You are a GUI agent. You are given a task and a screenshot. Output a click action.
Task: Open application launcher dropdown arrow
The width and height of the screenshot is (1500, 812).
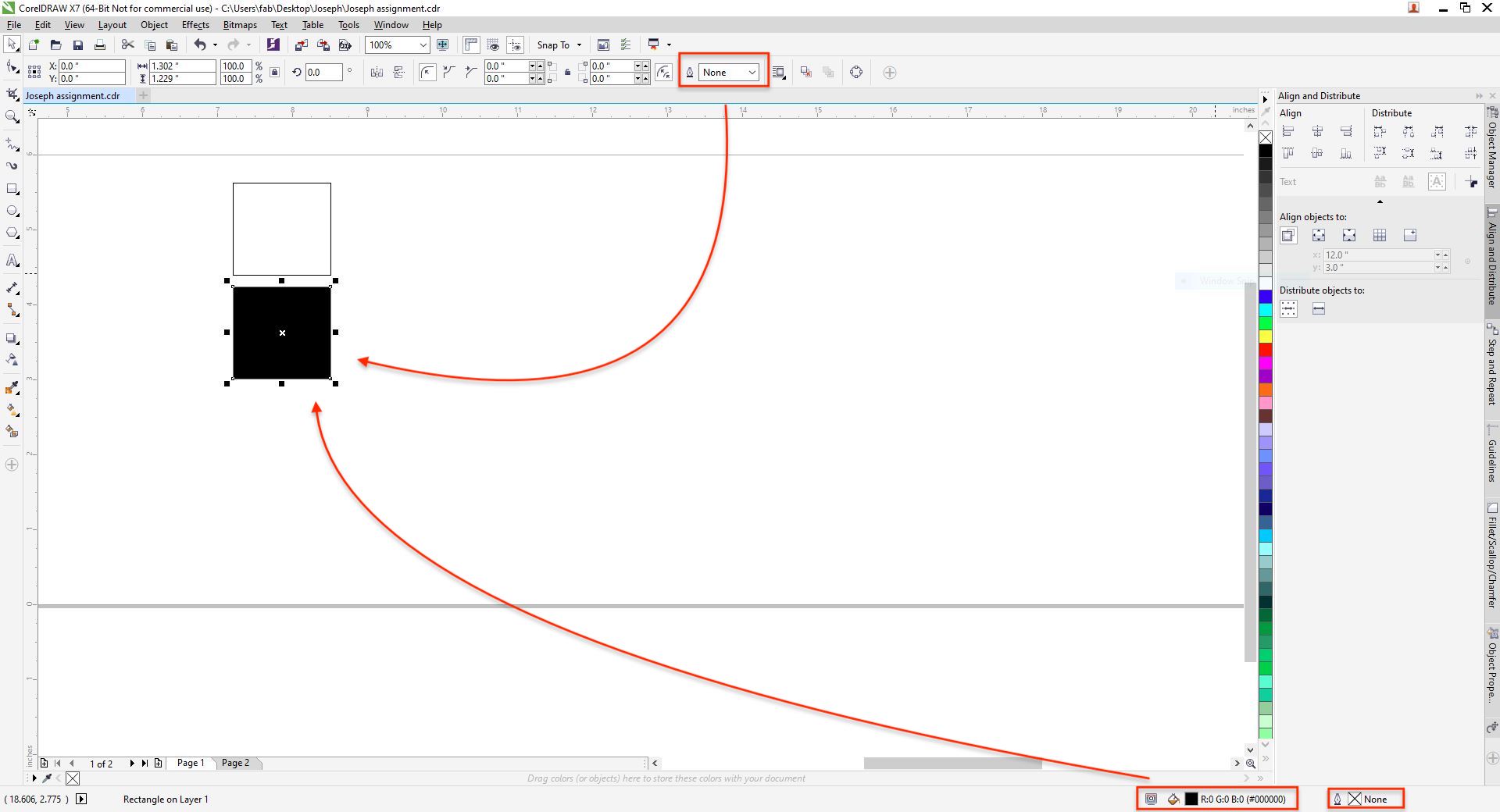(x=669, y=45)
